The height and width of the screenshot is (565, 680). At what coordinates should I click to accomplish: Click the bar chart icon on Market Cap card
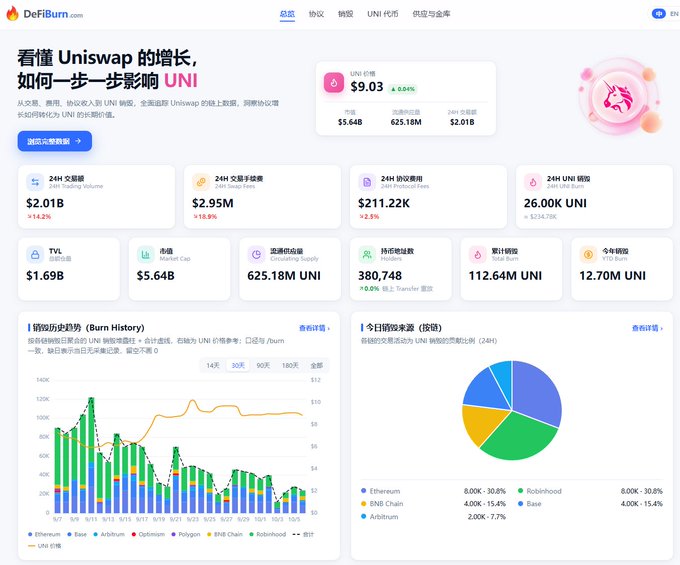pyautogui.click(x=146, y=255)
